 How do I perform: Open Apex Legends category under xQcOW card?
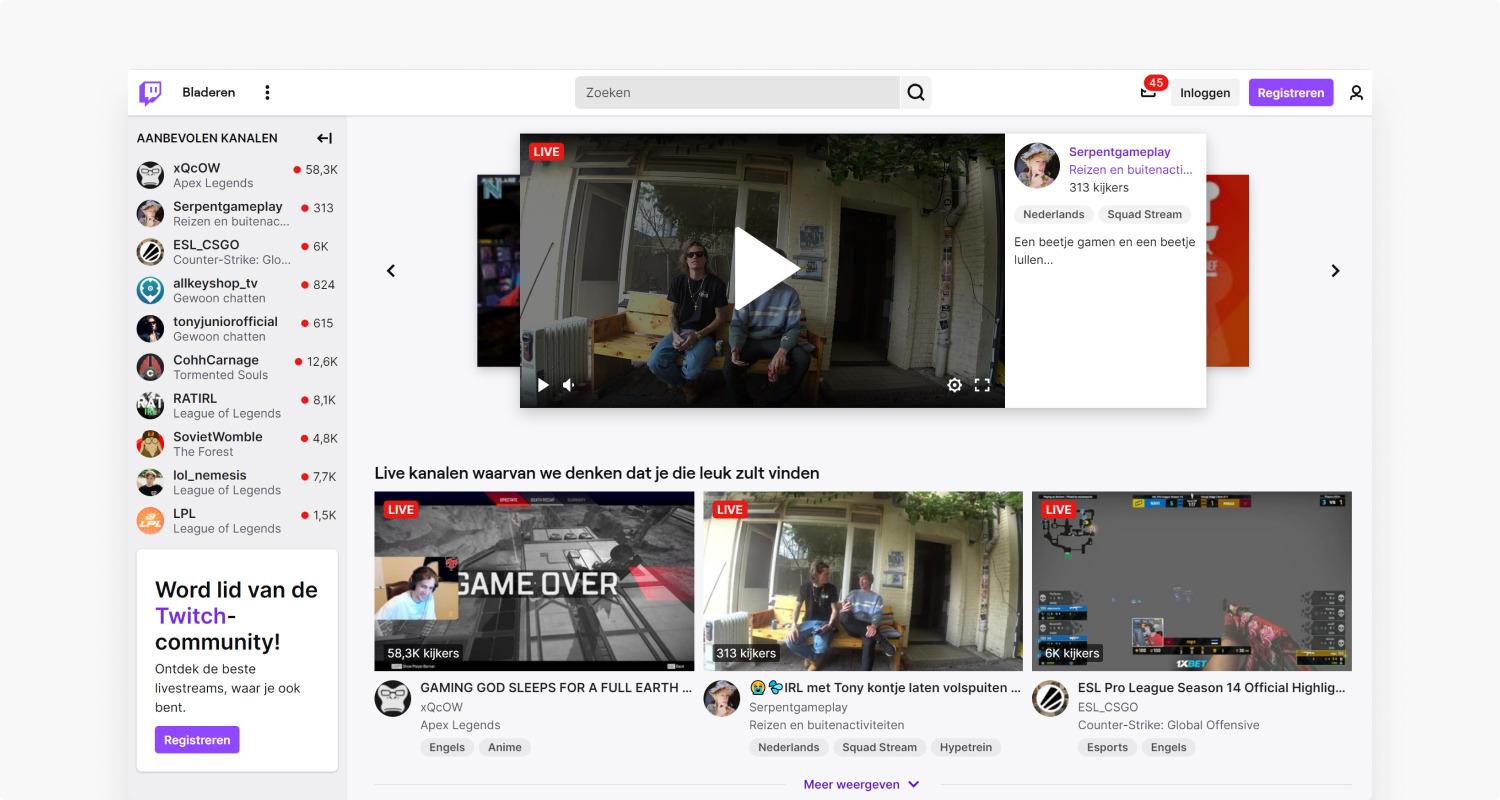460,725
